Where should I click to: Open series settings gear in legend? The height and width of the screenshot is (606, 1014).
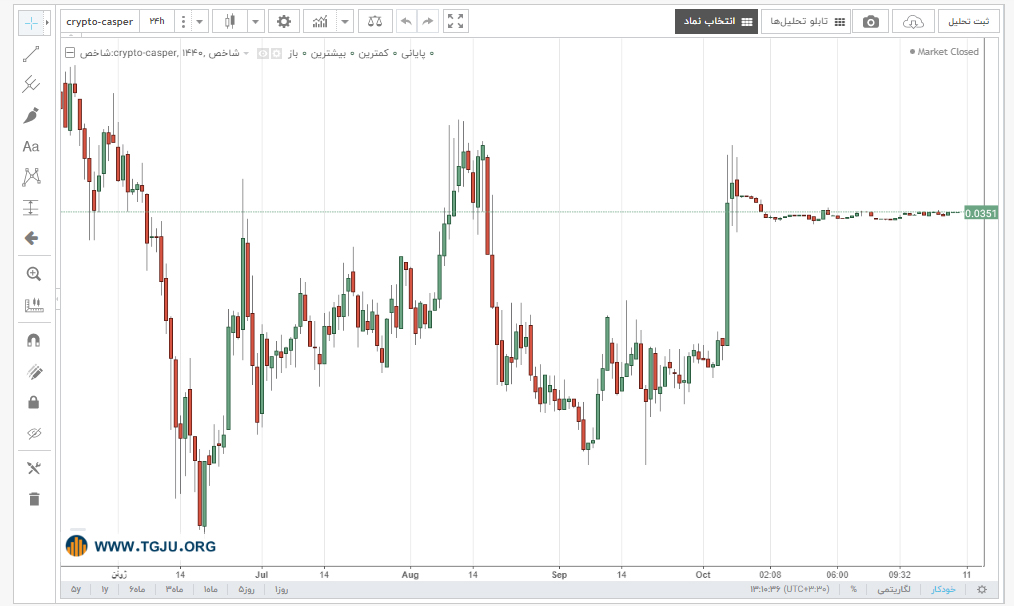[x=276, y=54]
